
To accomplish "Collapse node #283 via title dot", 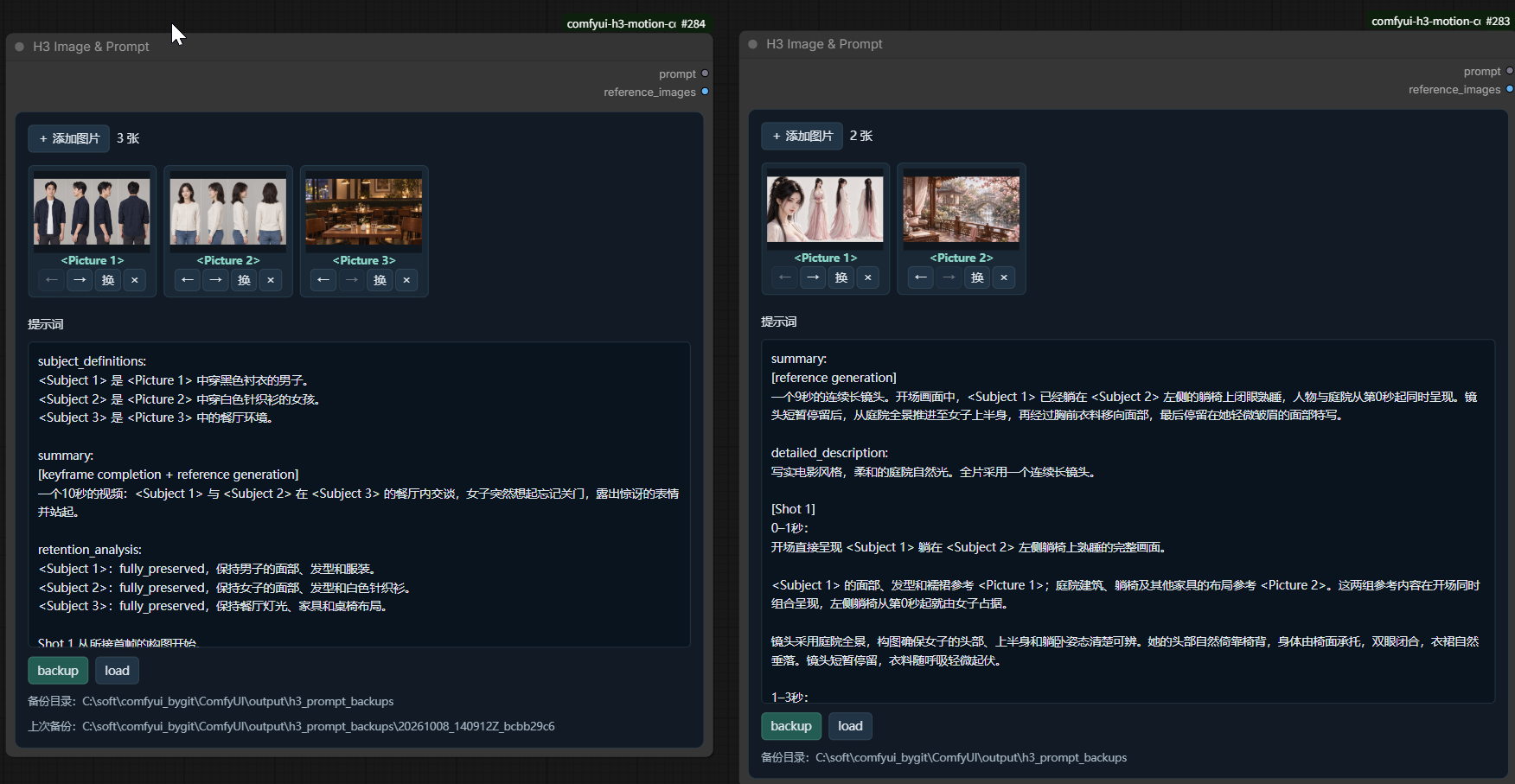I will (x=752, y=44).
